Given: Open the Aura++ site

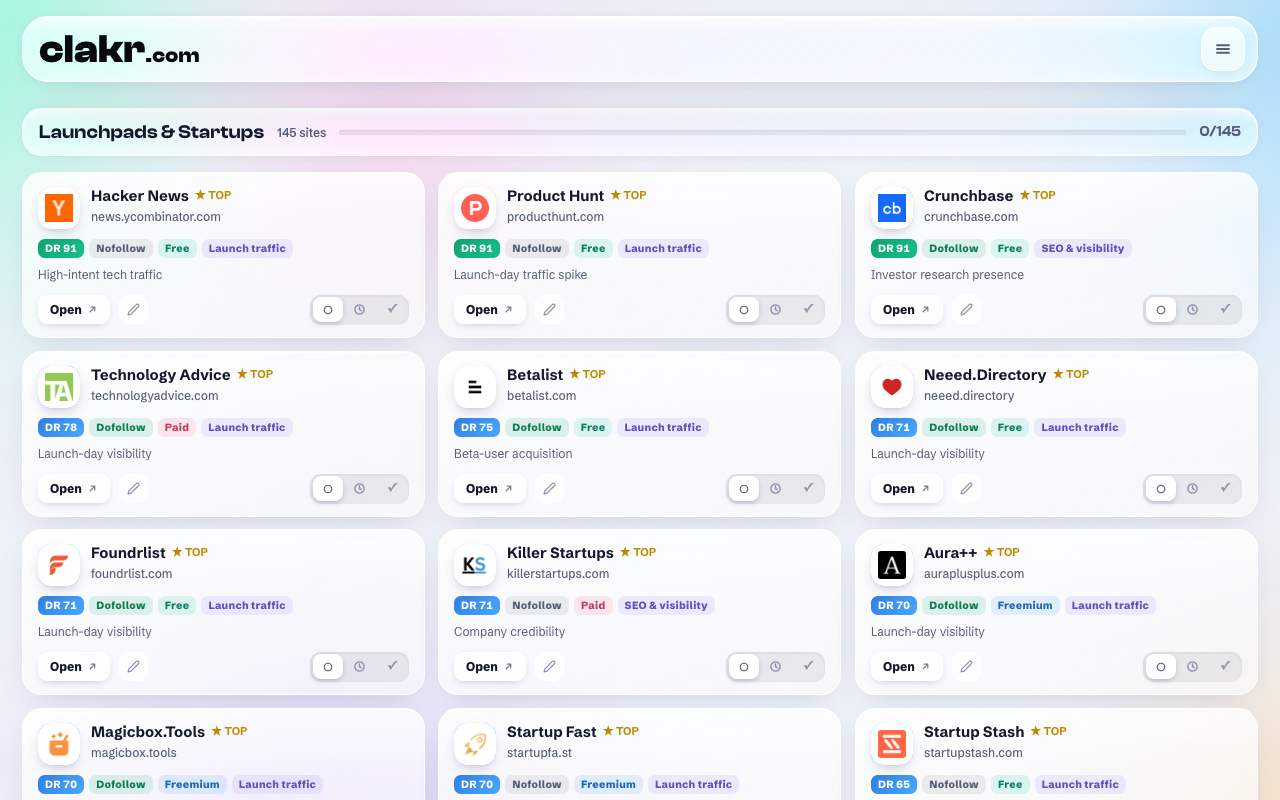Looking at the screenshot, I should [907, 667].
